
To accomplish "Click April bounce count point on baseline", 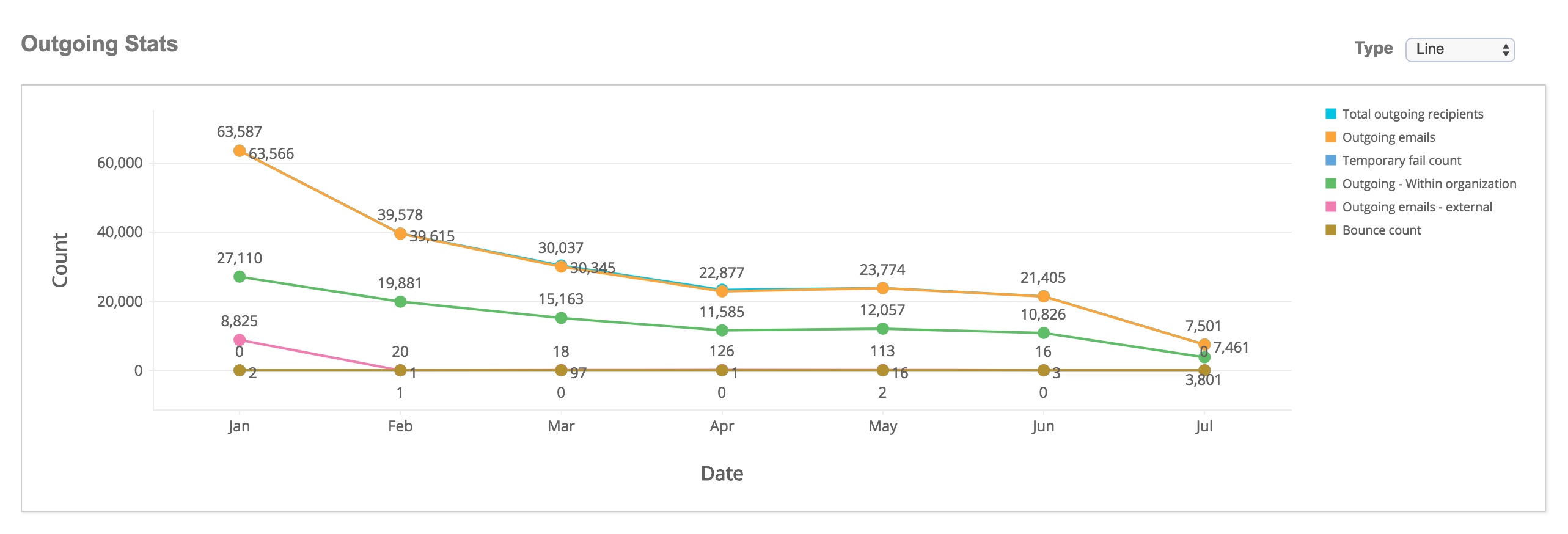I will click(722, 370).
